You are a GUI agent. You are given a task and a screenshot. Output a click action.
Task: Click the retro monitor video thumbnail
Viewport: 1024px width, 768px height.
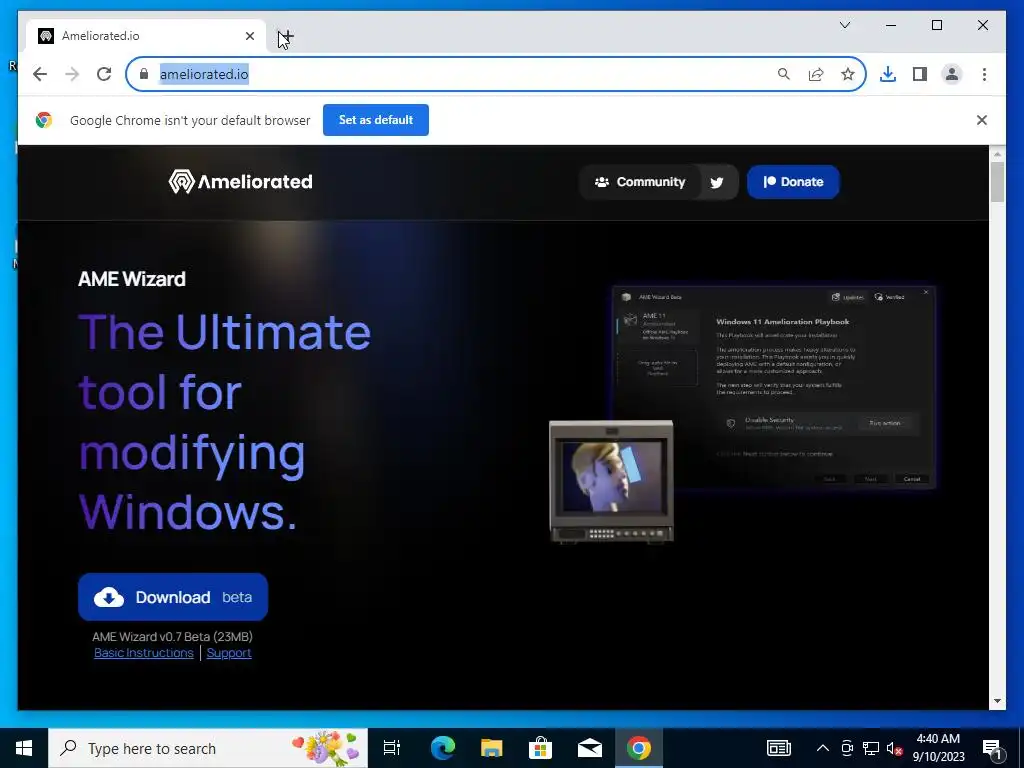coord(611,482)
